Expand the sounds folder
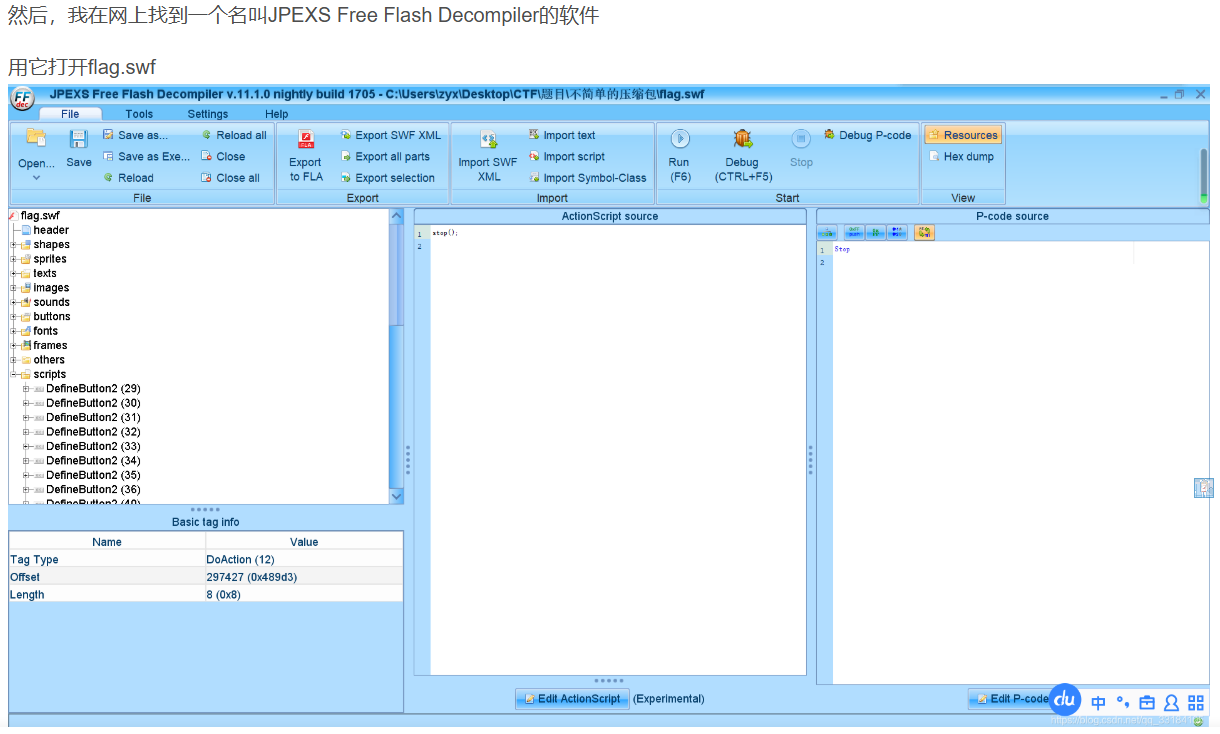 14,302
